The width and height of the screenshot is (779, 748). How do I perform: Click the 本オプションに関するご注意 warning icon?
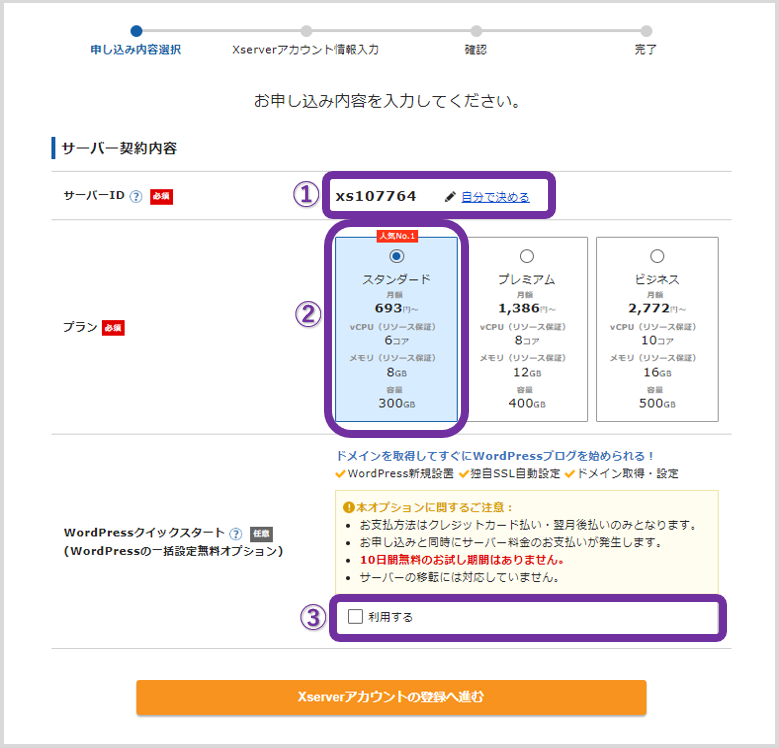pyautogui.click(x=348, y=508)
